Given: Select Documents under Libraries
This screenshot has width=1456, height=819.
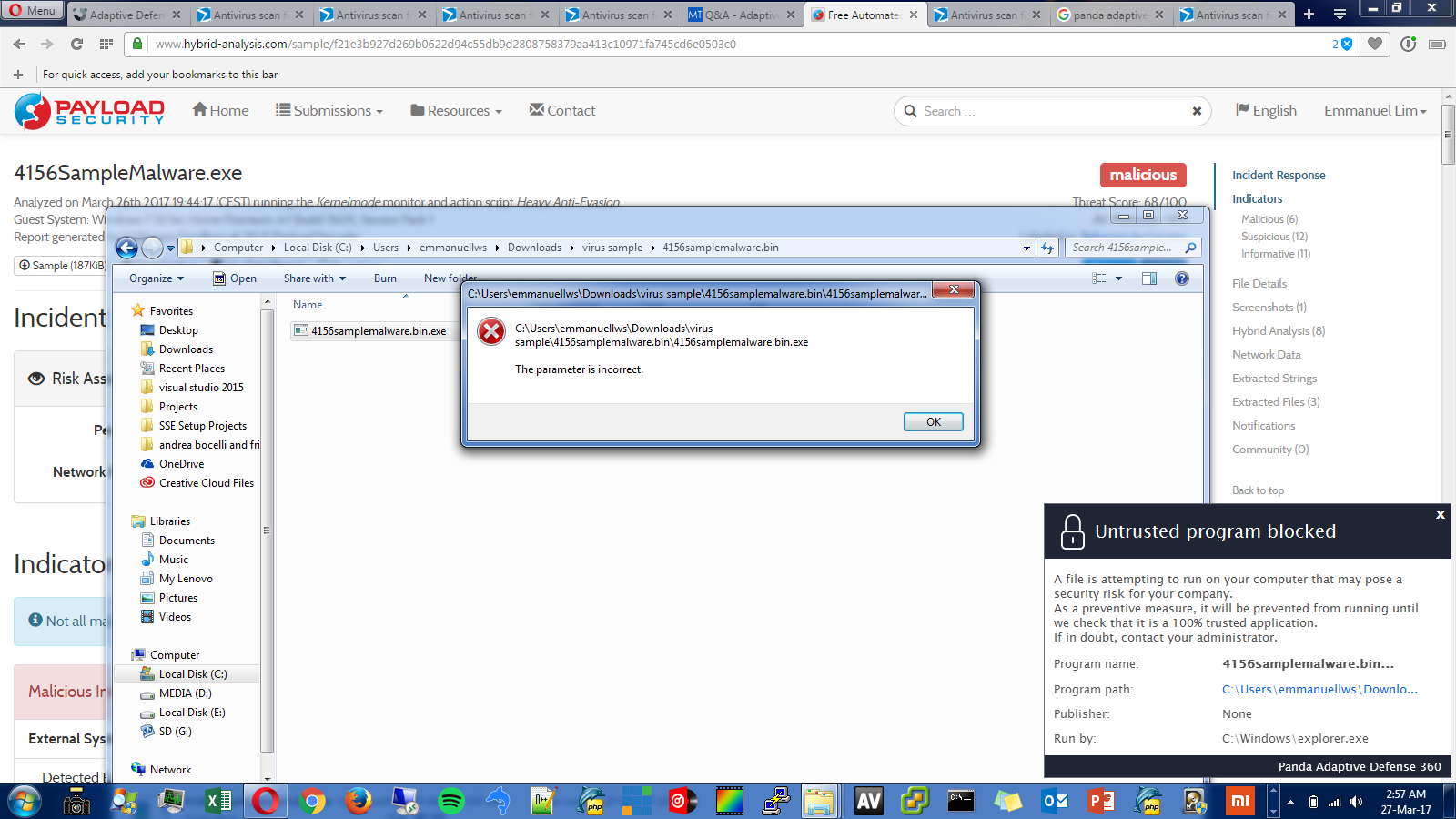Looking at the screenshot, I should click(x=187, y=541).
